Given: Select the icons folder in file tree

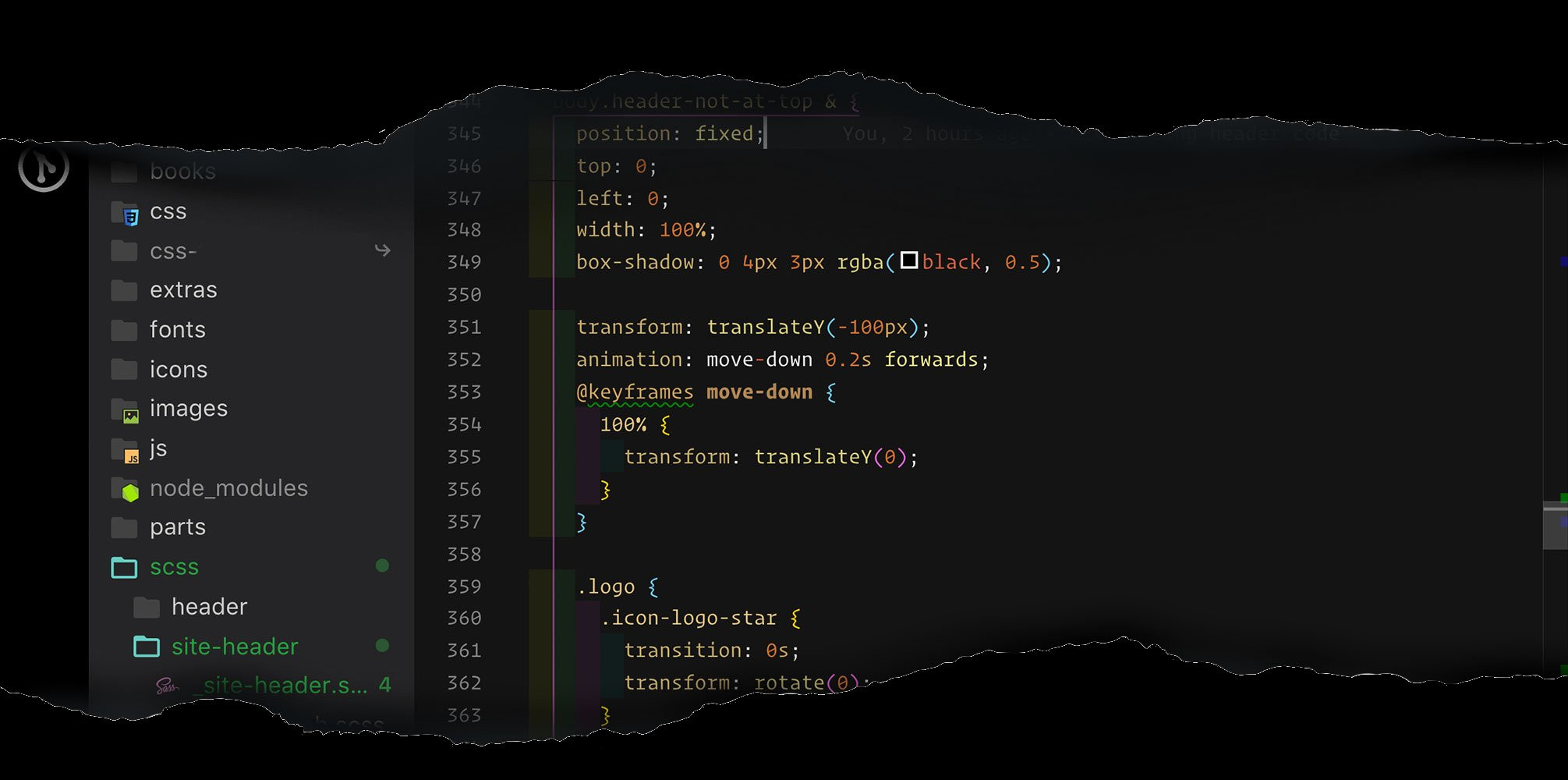Looking at the screenshot, I should click(x=178, y=370).
